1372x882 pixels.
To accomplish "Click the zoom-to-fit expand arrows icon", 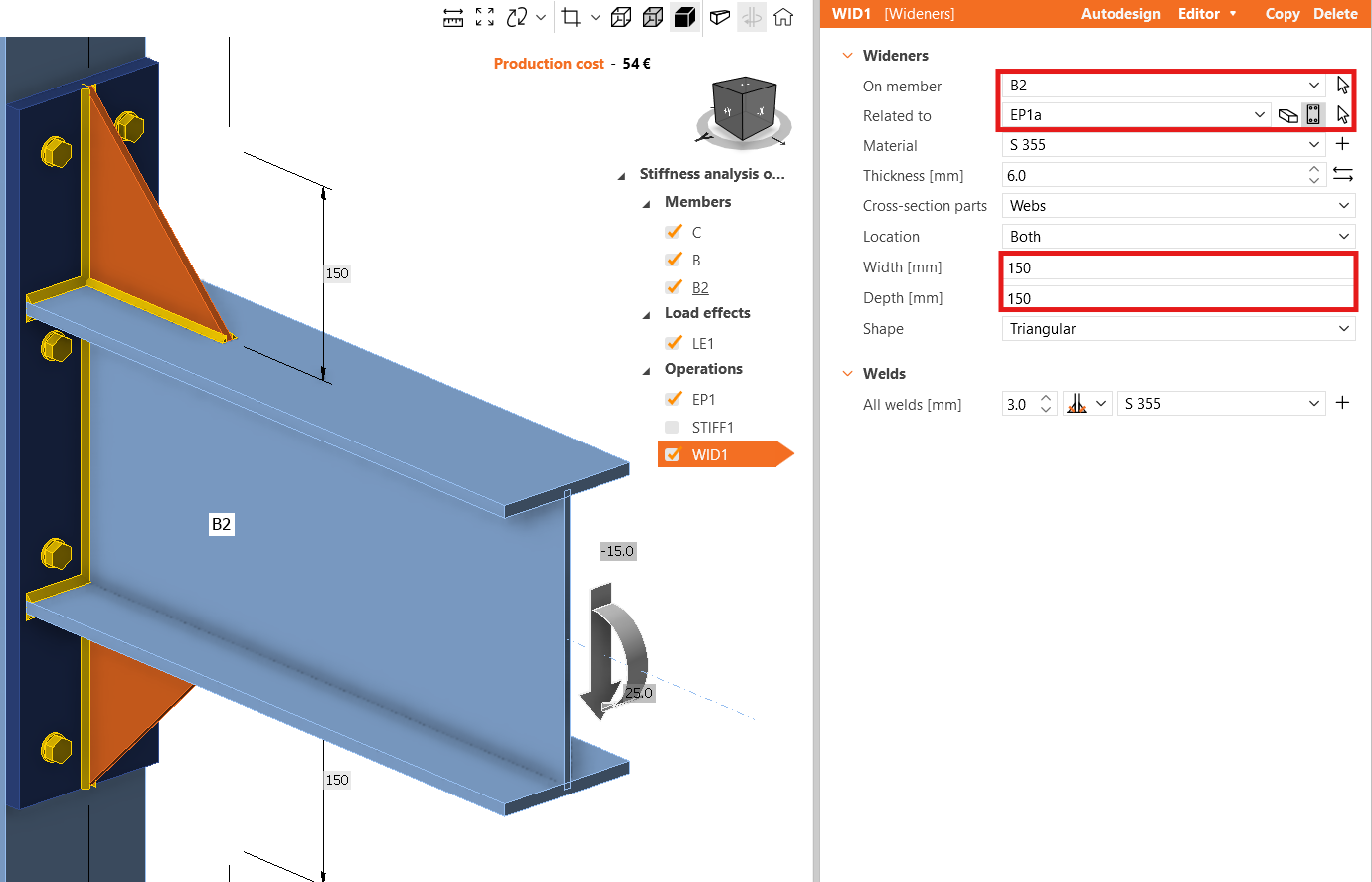I will click(485, 17).
